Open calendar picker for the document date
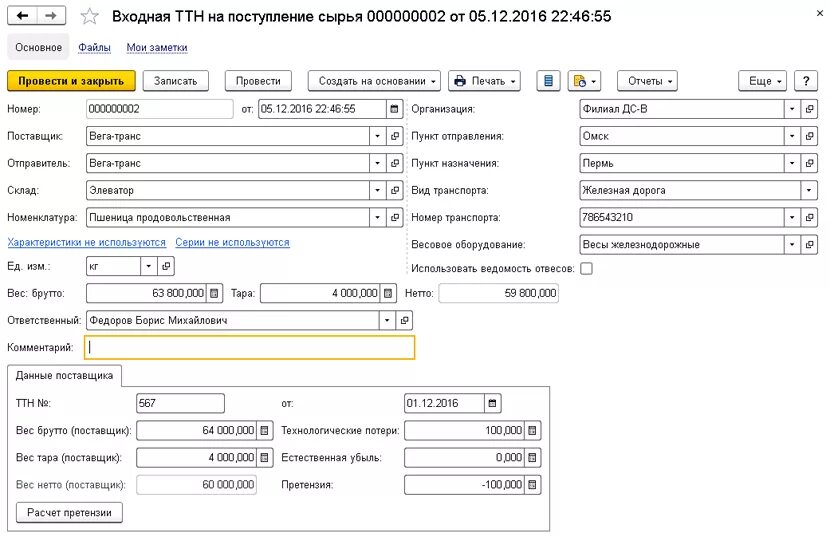The height and width of the screenshot is (537, 830). [x=394, y=109]
